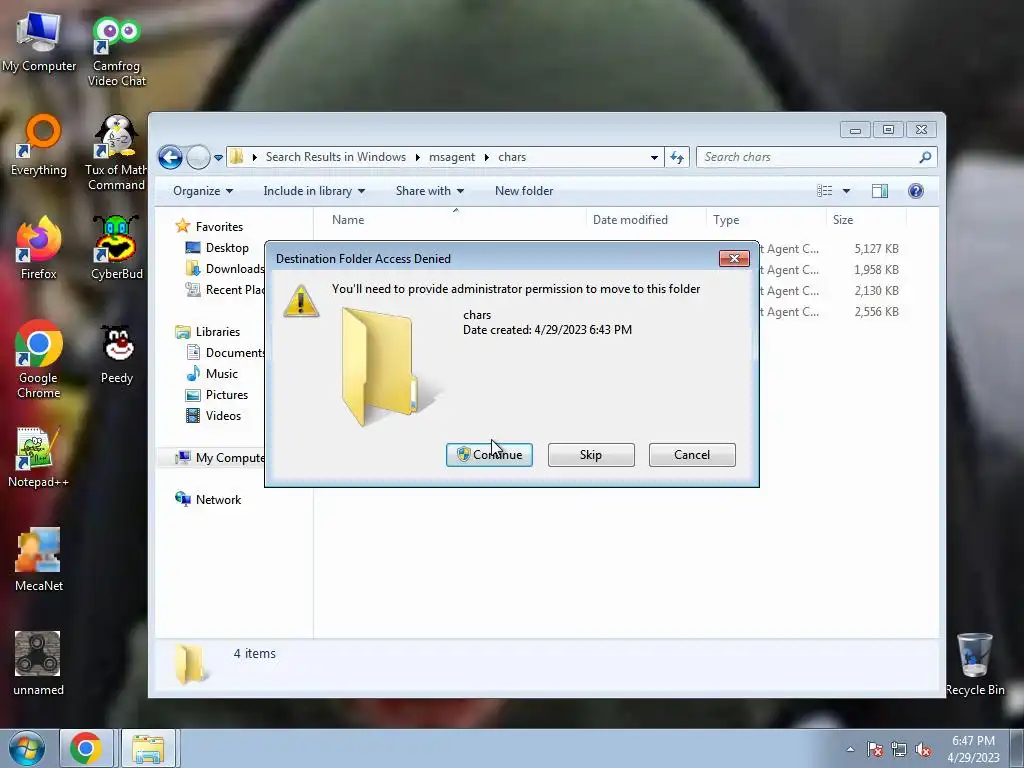Viewport: 1024px width, 768px height.
Task: Click New folder in the toolbar
Action: [x=524, y=191]
